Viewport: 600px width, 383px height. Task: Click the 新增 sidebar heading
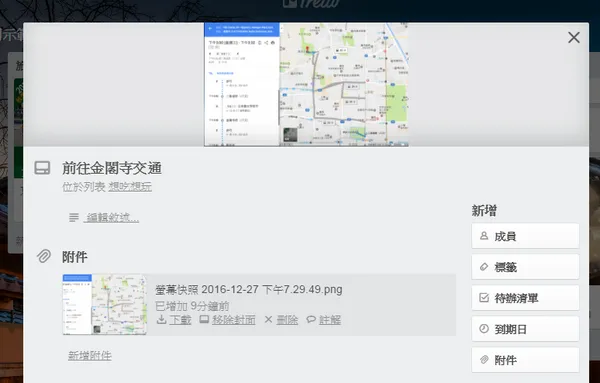(x=484, y=210)
